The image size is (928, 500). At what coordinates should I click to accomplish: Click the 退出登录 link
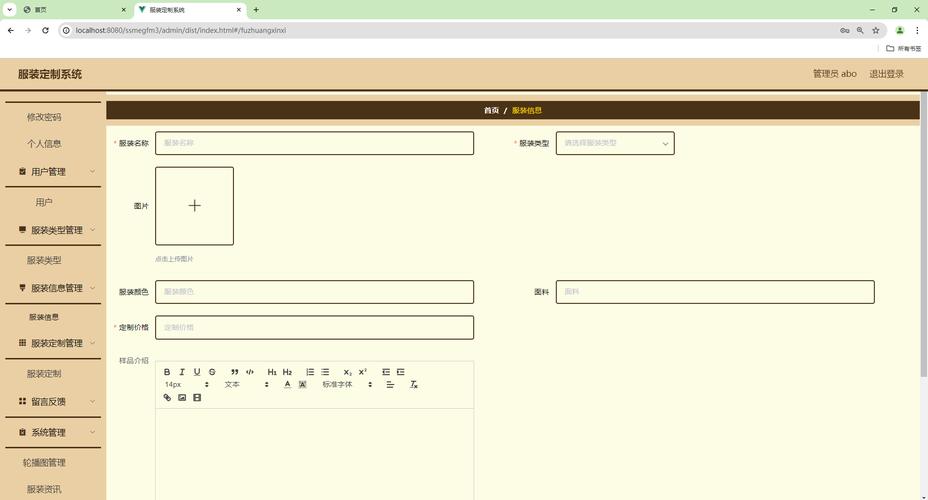click(x=886, y=74)
